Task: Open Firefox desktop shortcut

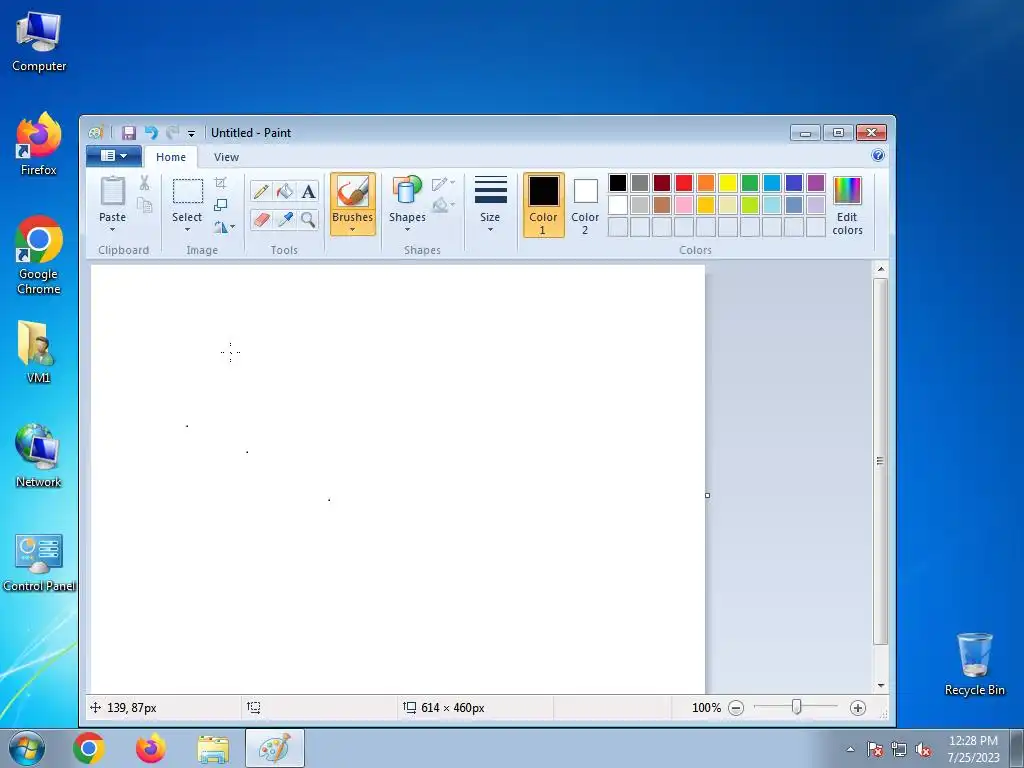Action: [x=39, y=144]
